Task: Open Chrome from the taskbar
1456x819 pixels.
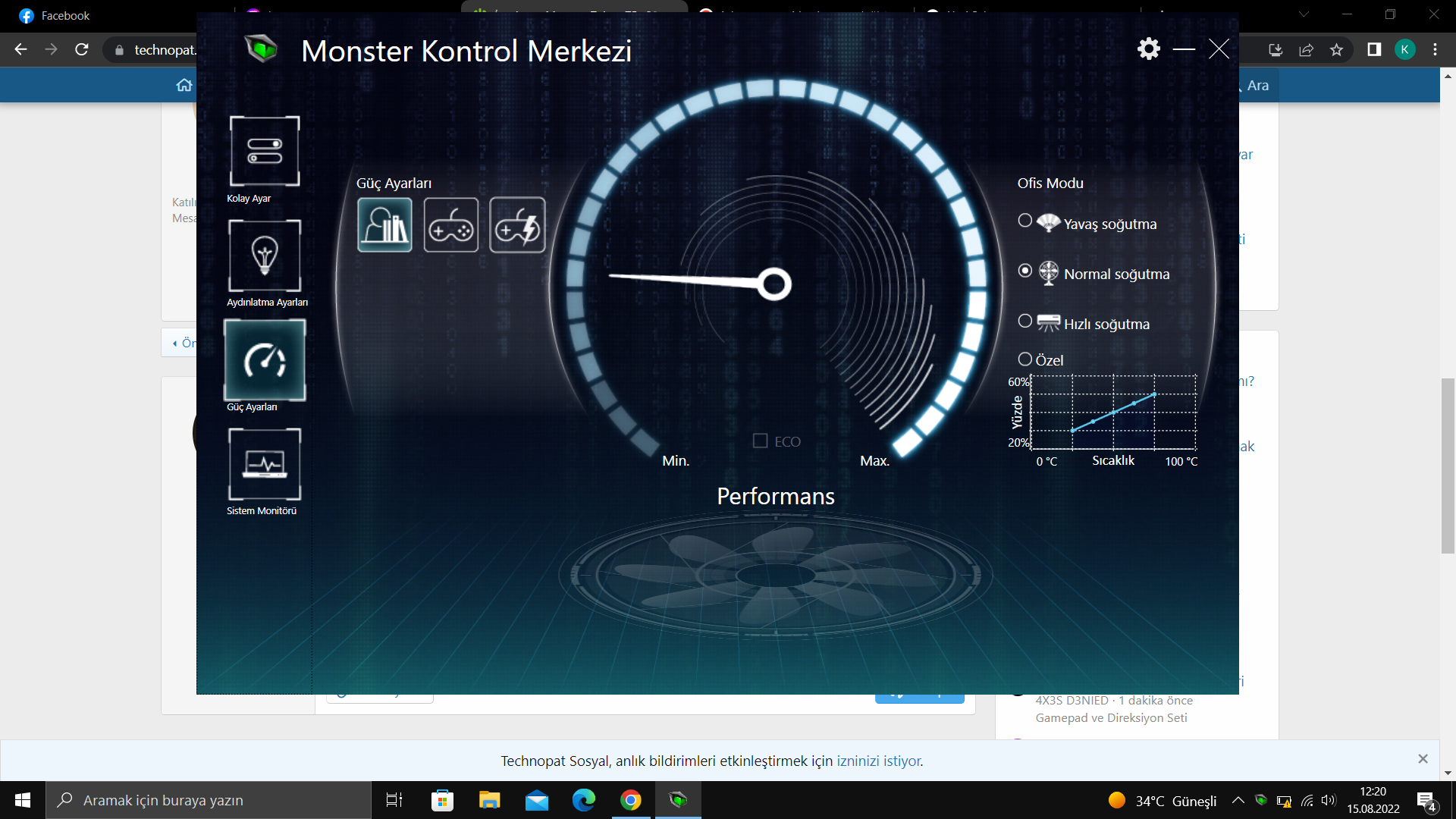Action: 630,800
